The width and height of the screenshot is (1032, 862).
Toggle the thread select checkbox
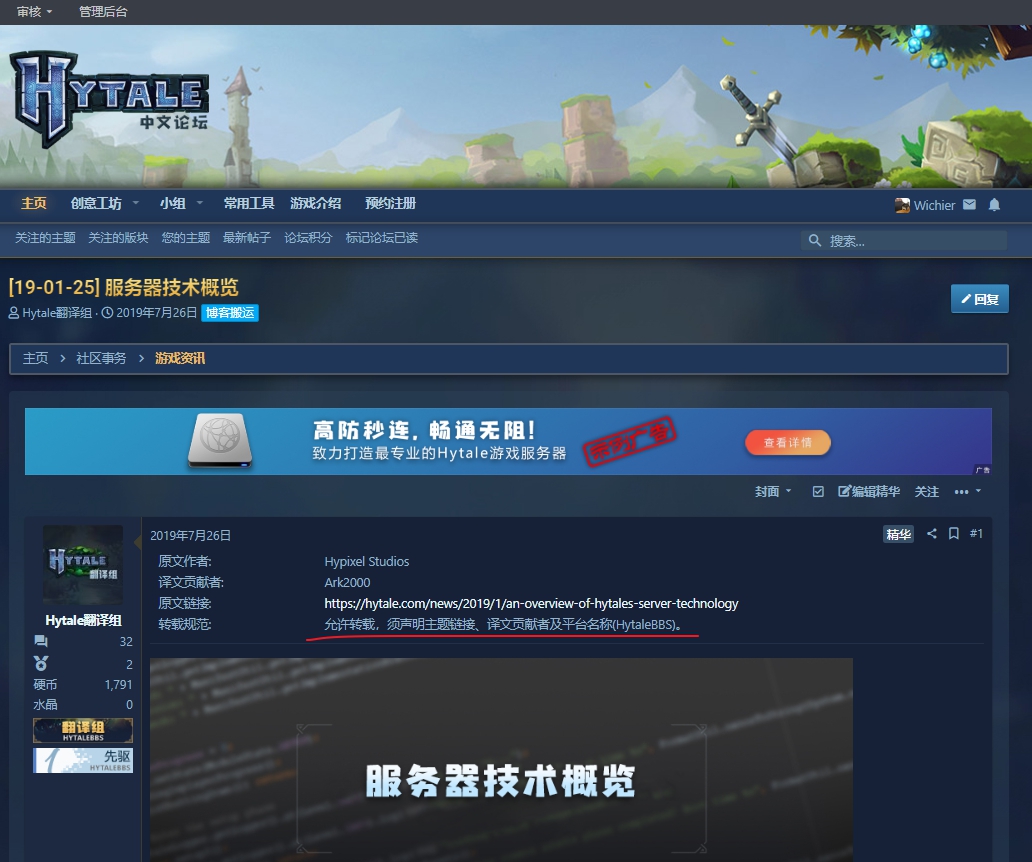818,492
